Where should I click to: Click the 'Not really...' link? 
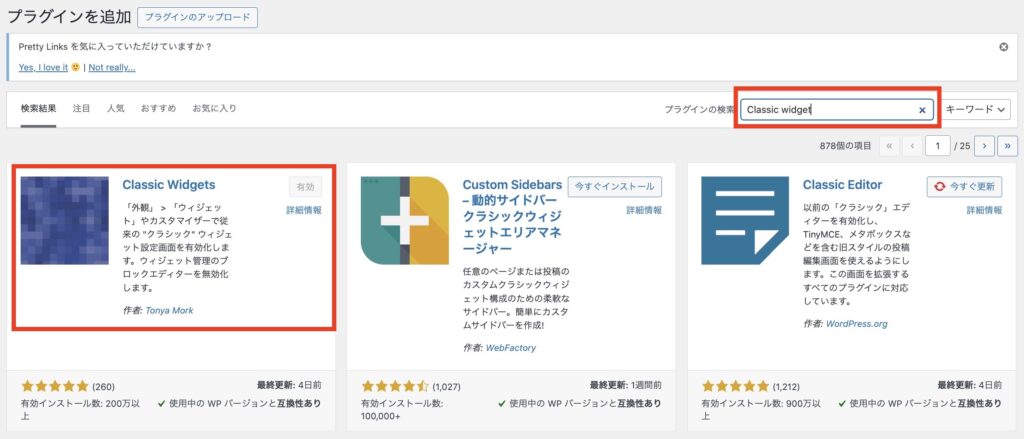pos(111,67)
